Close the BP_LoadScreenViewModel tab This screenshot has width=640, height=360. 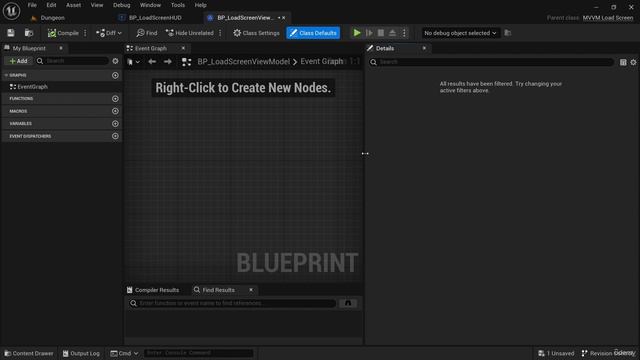click(x=284, y=18)
